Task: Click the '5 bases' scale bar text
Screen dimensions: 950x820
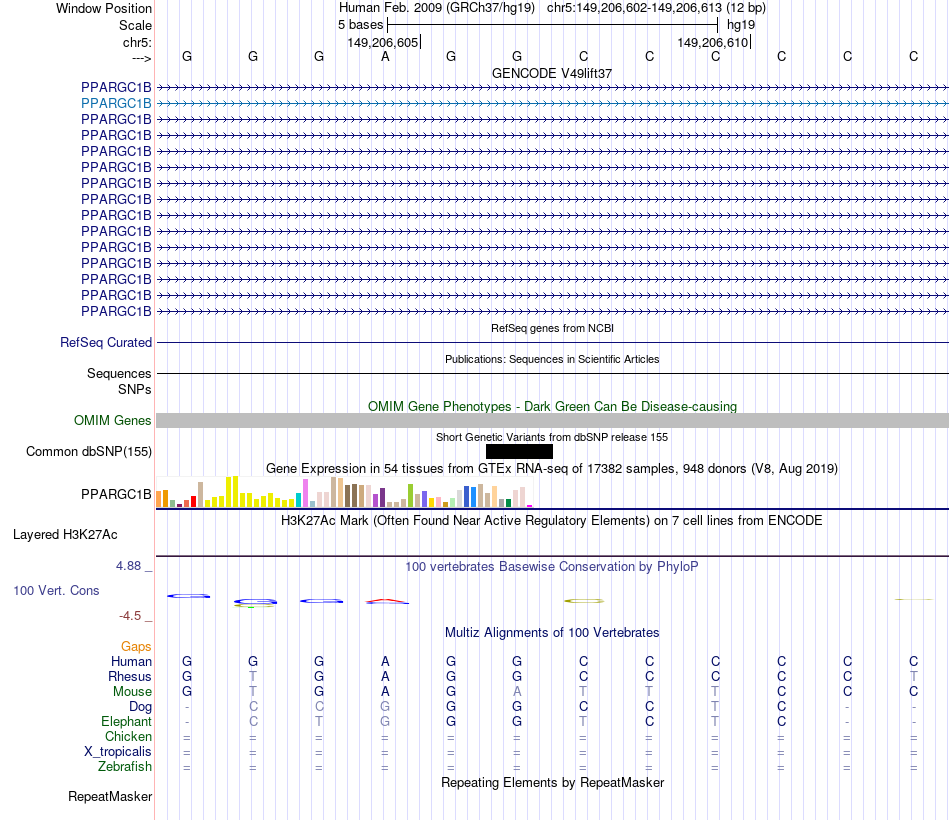Action: tap(360, 25)
